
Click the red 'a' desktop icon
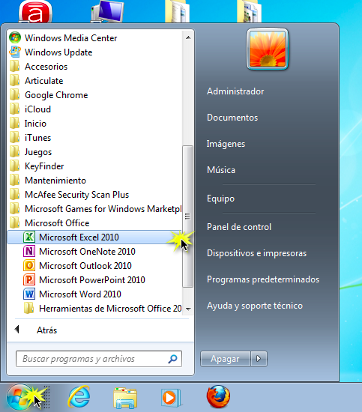coord(35,12)
